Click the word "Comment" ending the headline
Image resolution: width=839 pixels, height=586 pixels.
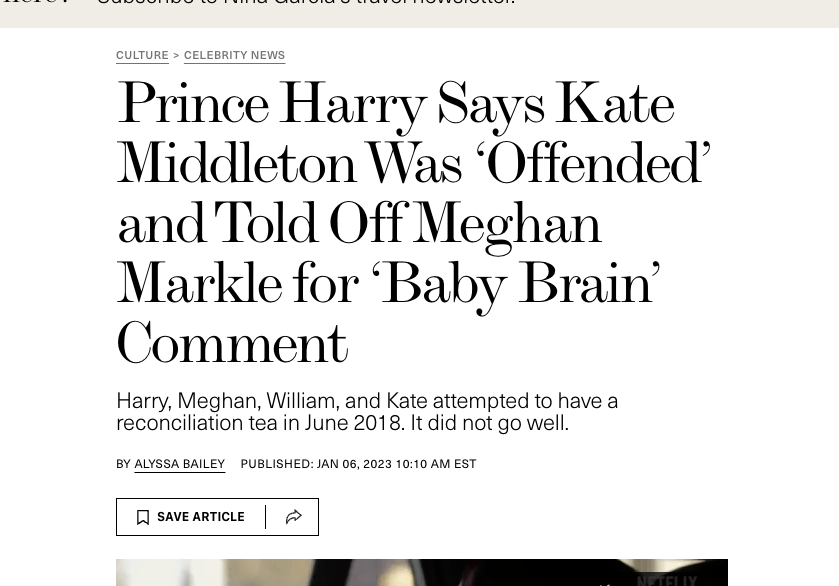coord(231,344)
